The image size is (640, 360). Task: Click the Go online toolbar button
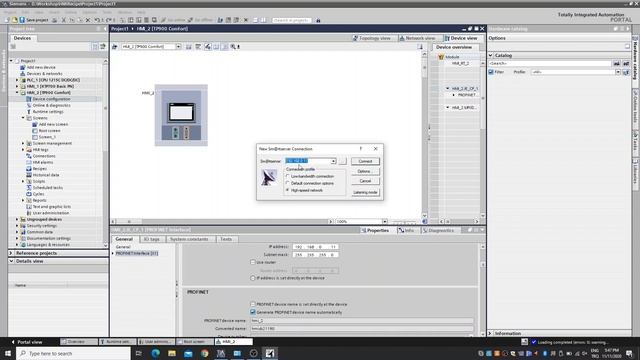coord(173,20)
